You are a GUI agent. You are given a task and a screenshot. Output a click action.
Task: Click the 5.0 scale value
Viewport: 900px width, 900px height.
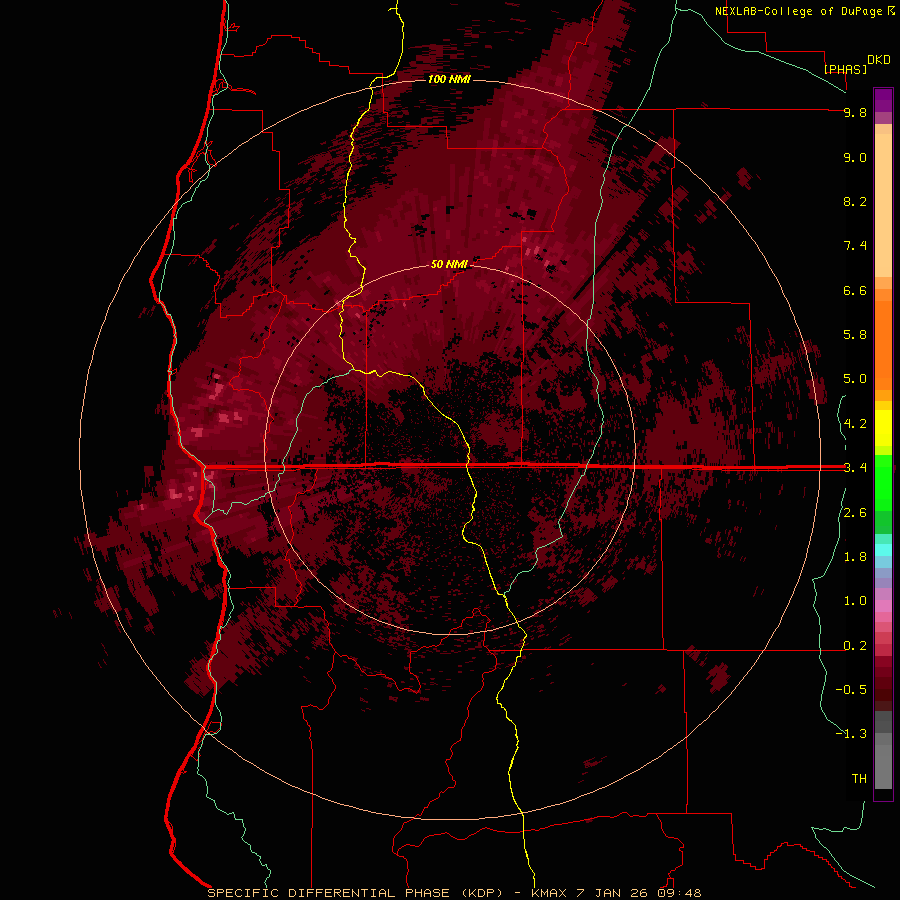tap(855, 379)
